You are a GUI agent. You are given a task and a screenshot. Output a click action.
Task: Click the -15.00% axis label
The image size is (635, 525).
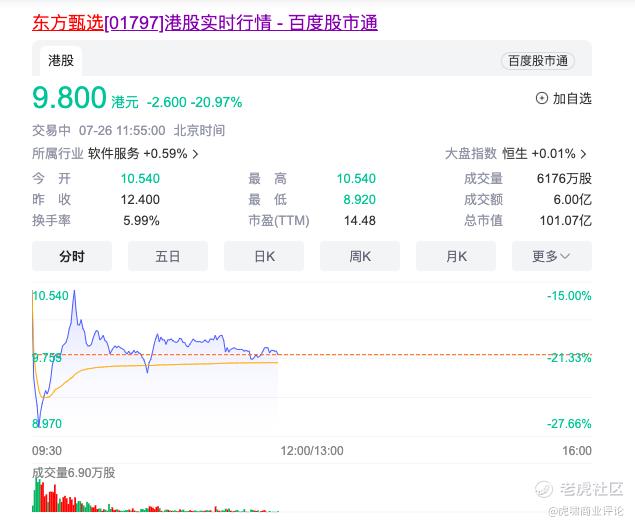569,296
